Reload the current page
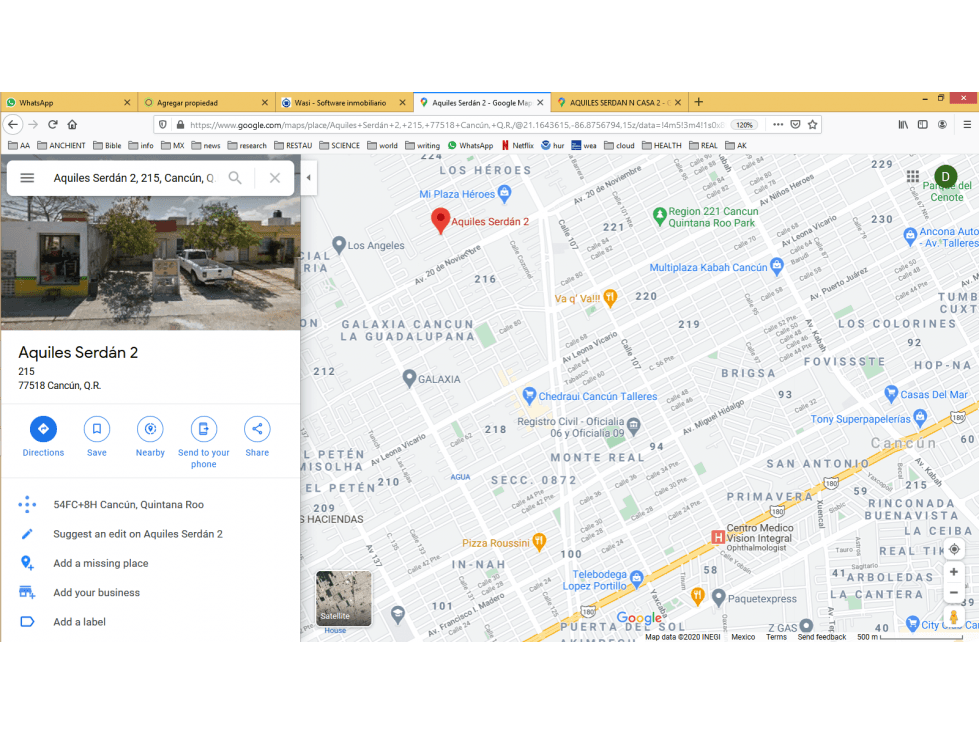The image size is (979, 734). pos(53,124)
